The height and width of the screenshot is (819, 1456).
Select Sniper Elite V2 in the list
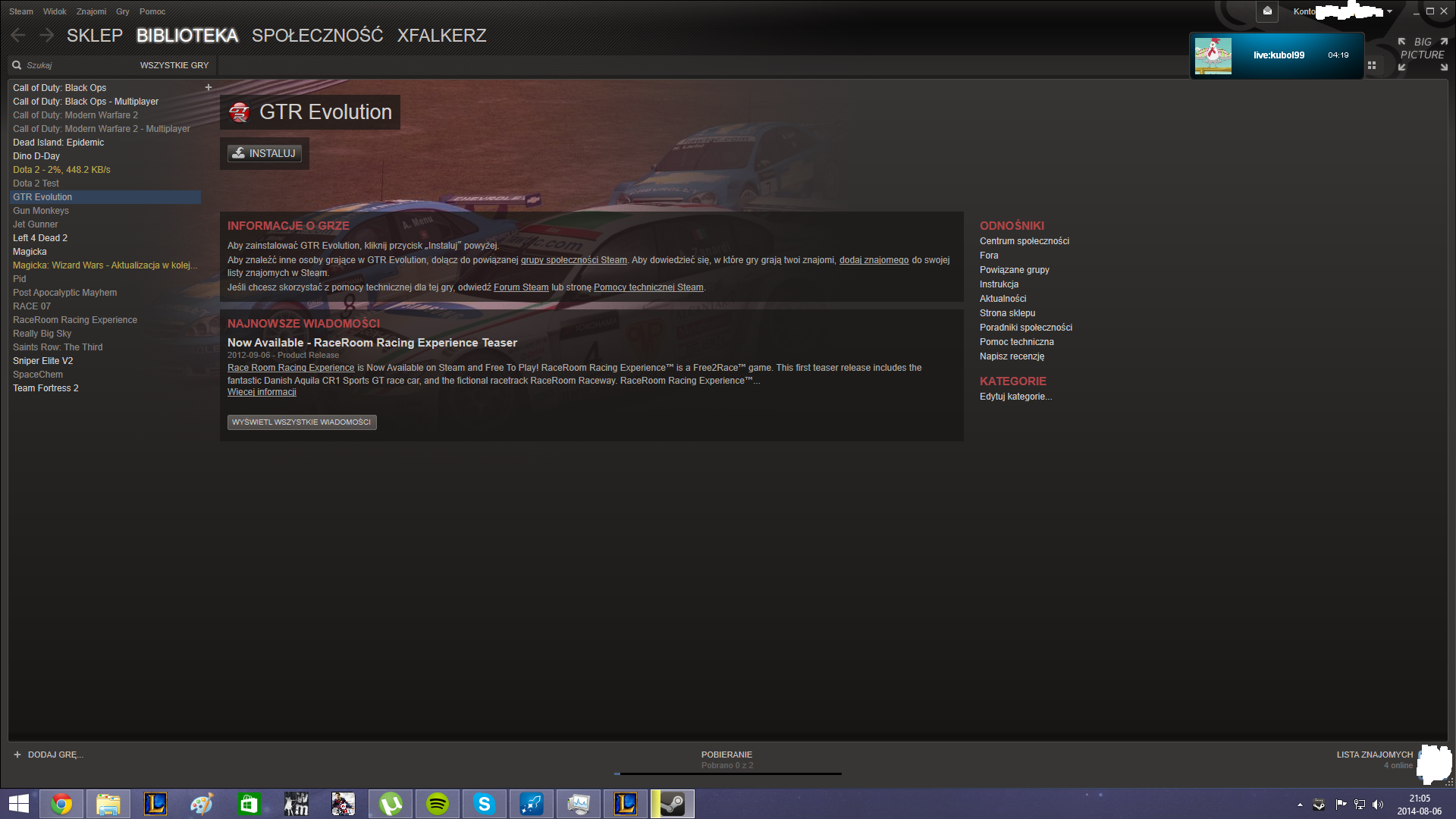[x=43, y=361]
